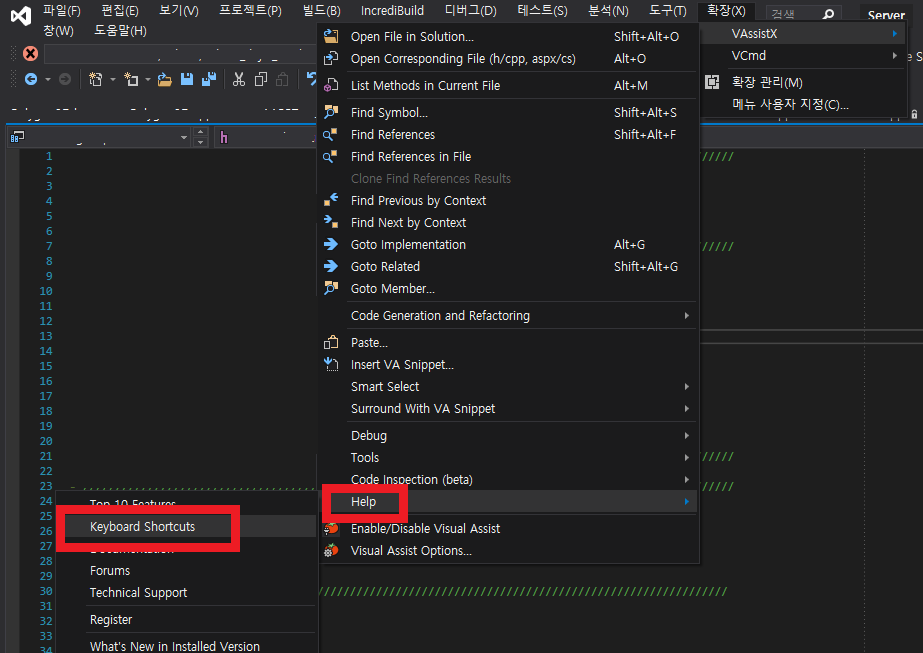Click the toolbar Paste clipboard icon
Screen dimensions: 923x653
click(x=283, y=79)
